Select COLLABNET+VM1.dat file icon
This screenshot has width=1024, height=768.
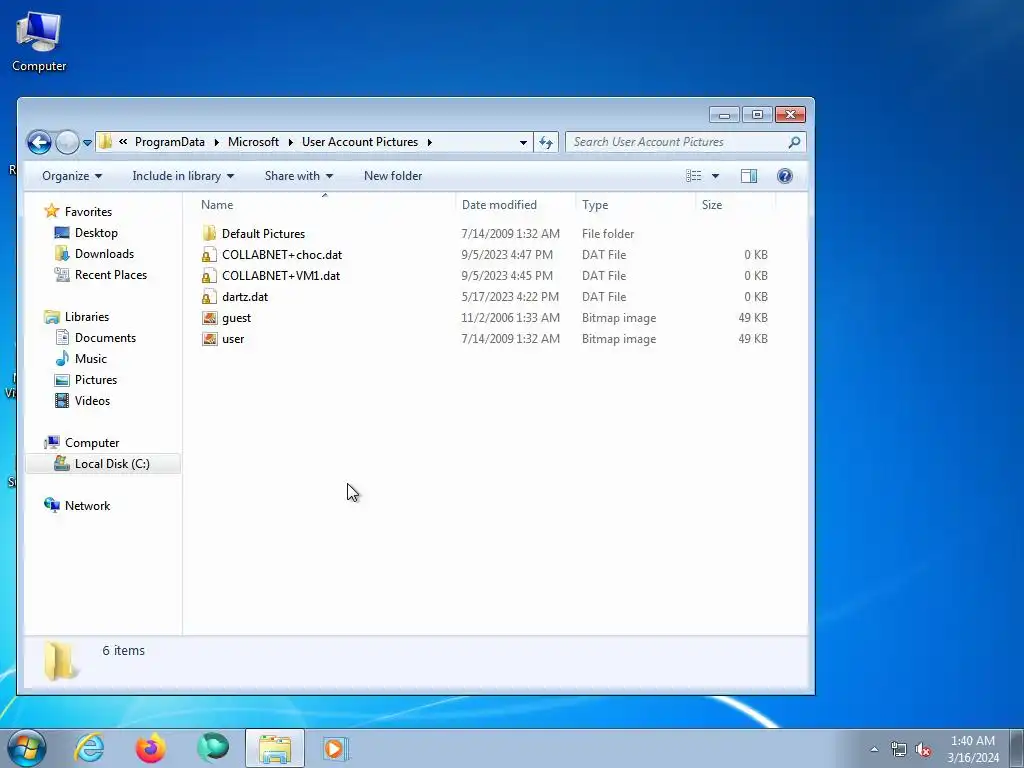[209, 276]
